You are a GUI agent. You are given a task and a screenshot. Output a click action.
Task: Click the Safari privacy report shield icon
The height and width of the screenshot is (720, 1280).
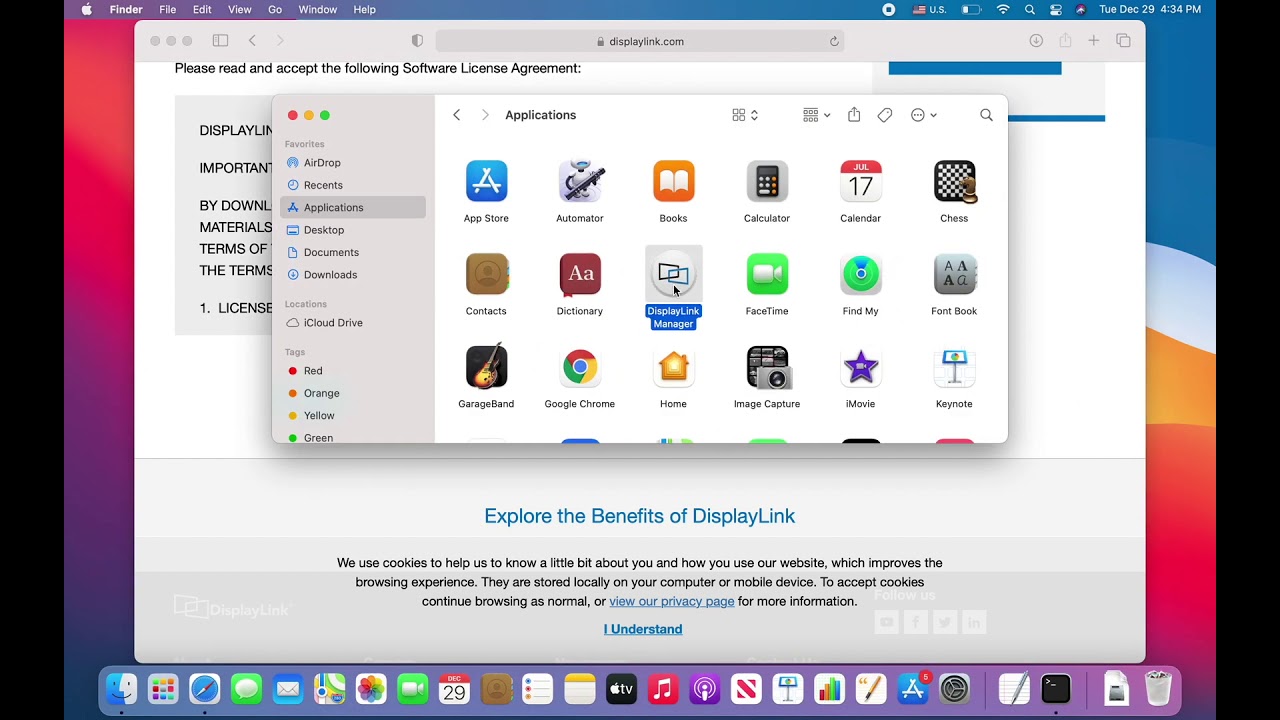coord(417,41)
